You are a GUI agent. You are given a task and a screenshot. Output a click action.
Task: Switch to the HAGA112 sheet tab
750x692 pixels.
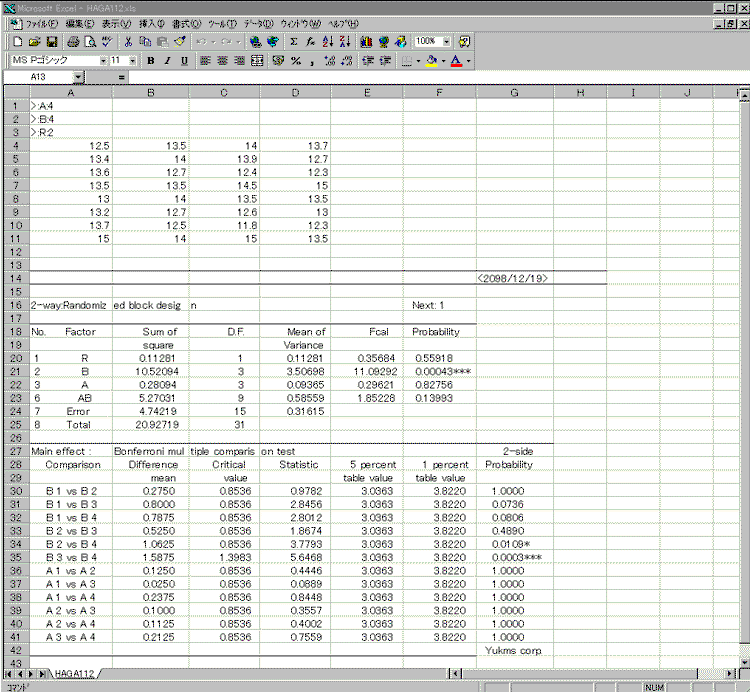[x=75, y=674]
